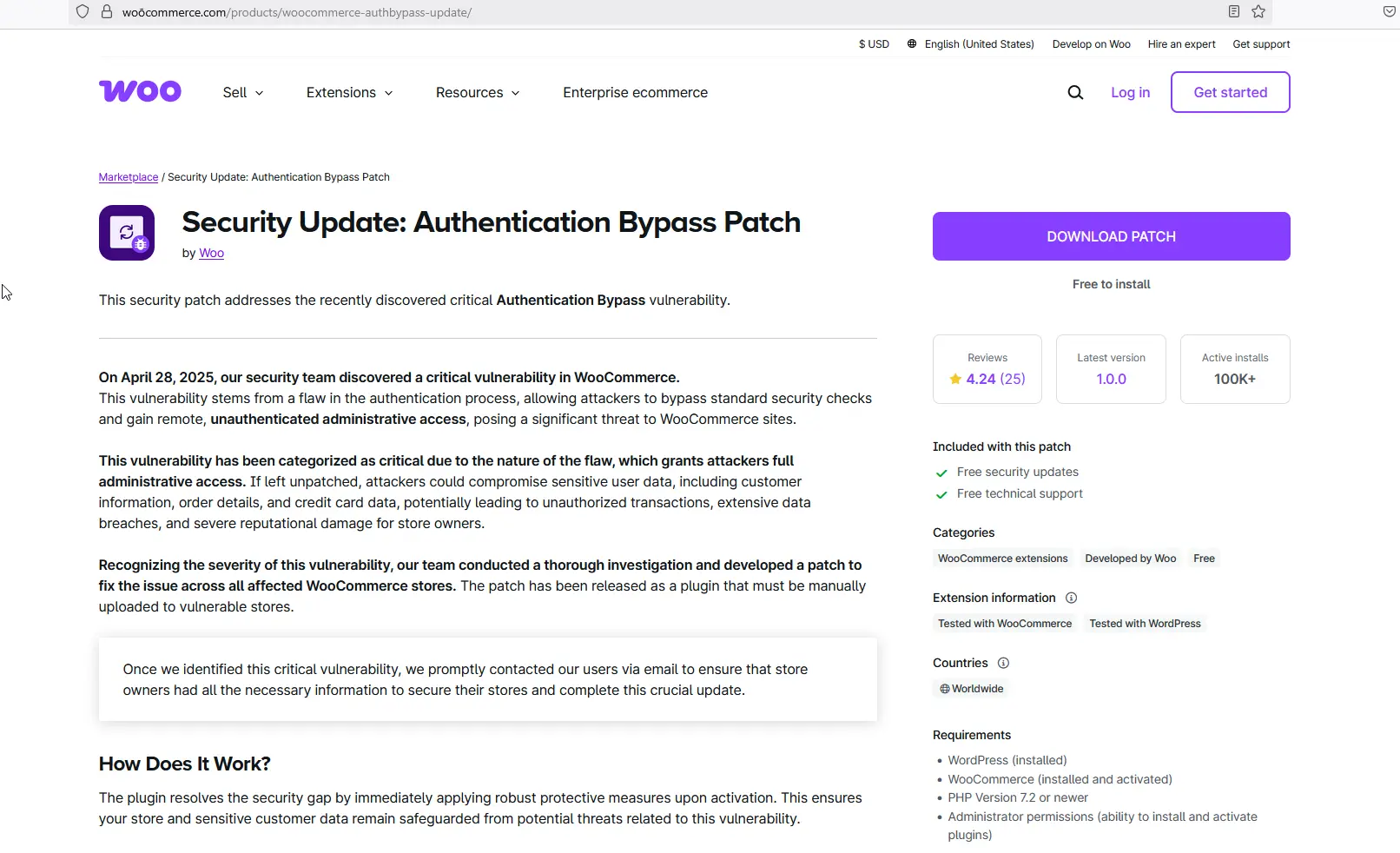Viewport: 1400px width, 853px height.
Task: Open the 4.24 (25) reviews card
Action: (987, 369)
